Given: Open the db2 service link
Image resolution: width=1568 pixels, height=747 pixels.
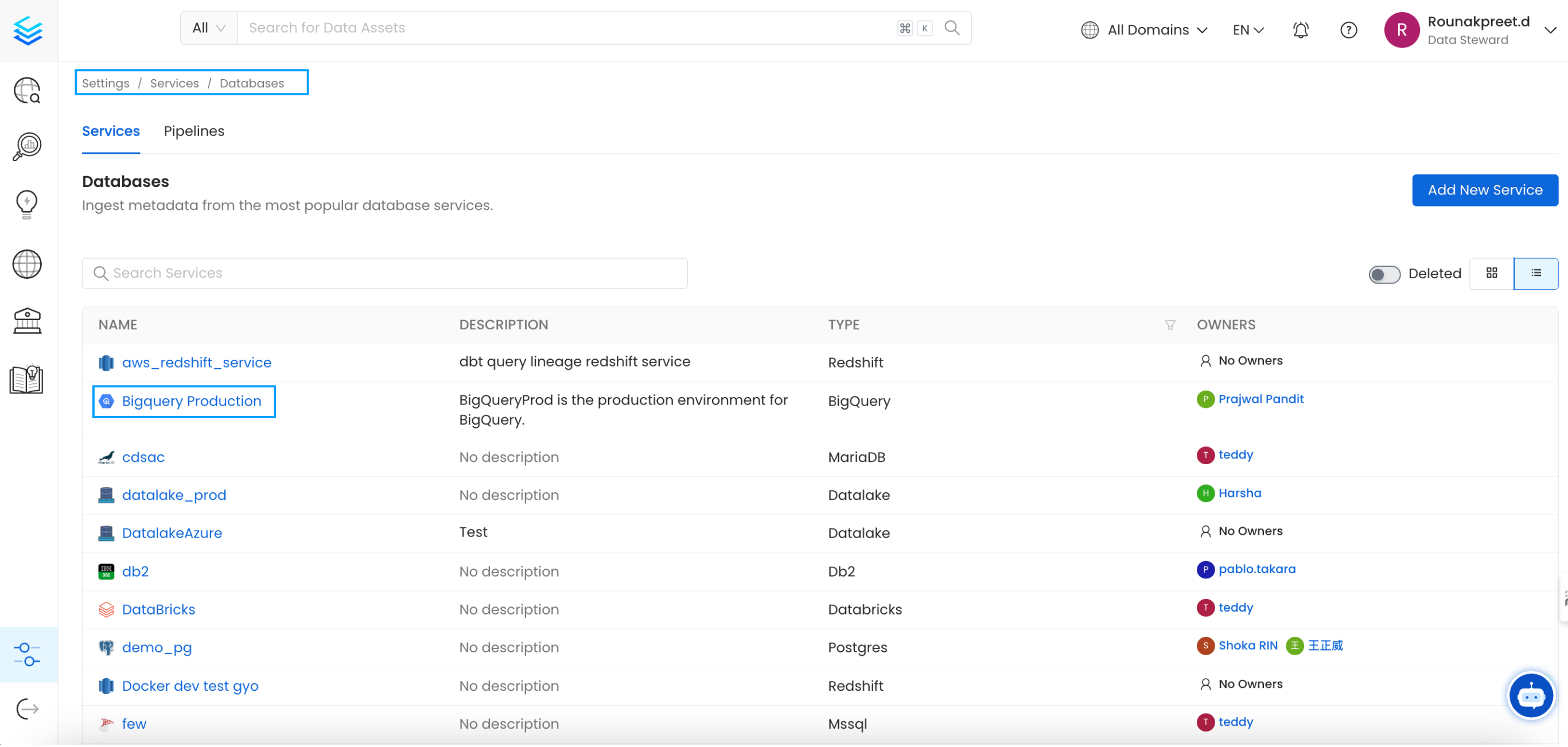Looking at the screenshot, I should click(x=135, y=572).
